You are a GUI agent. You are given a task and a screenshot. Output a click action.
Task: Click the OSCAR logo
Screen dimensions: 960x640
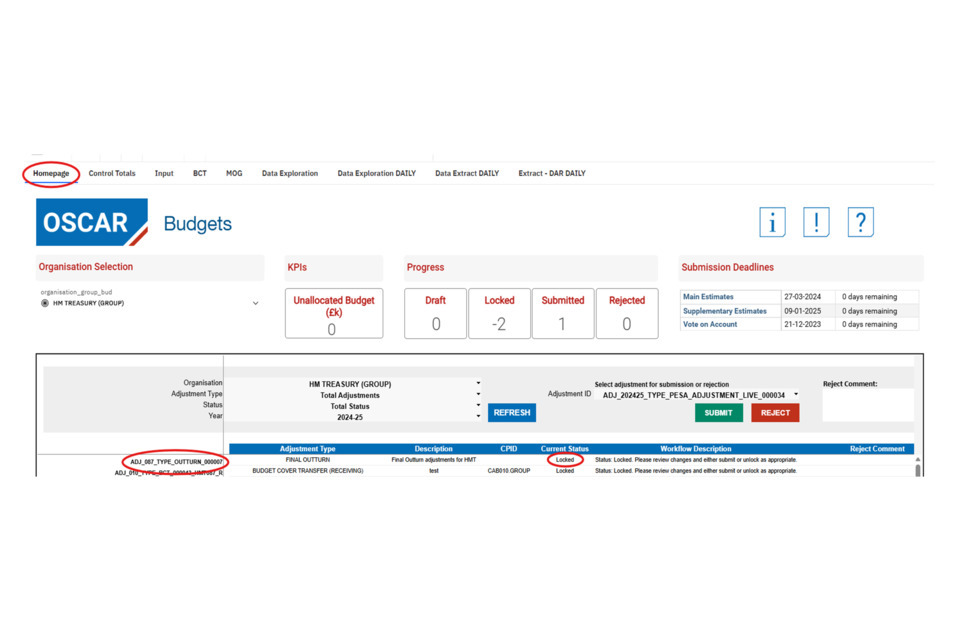[92, 222]
